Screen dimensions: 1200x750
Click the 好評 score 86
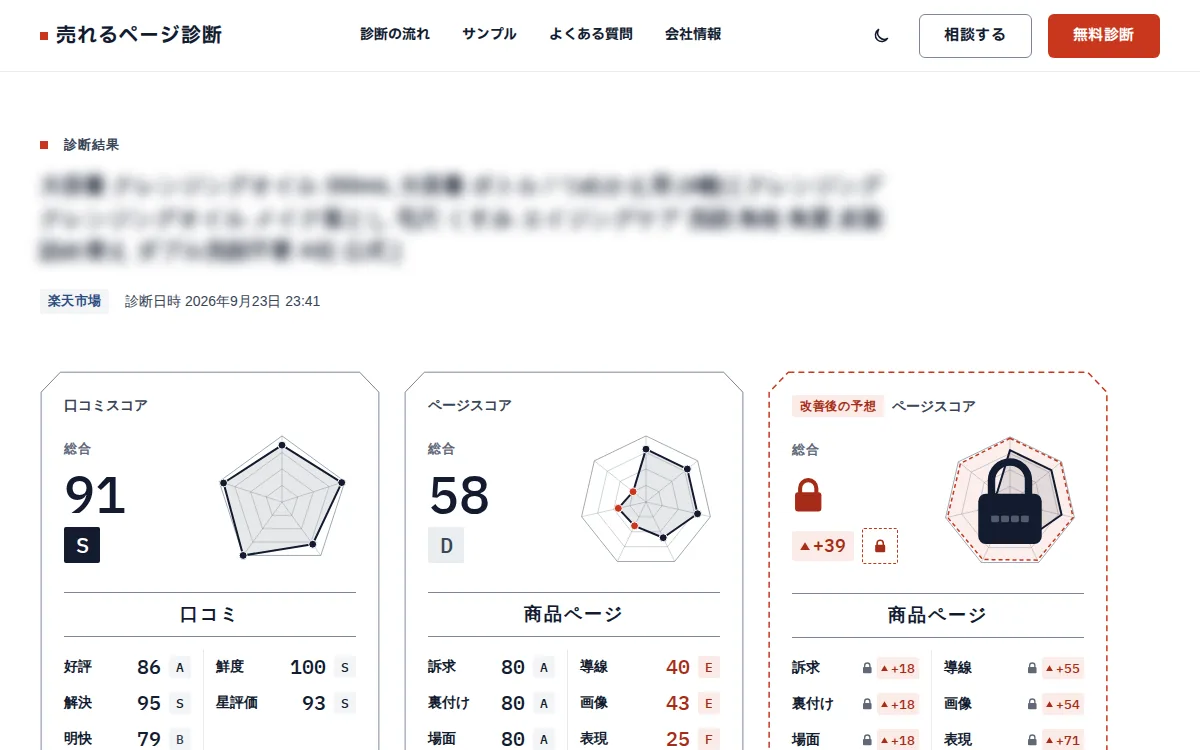149,667
